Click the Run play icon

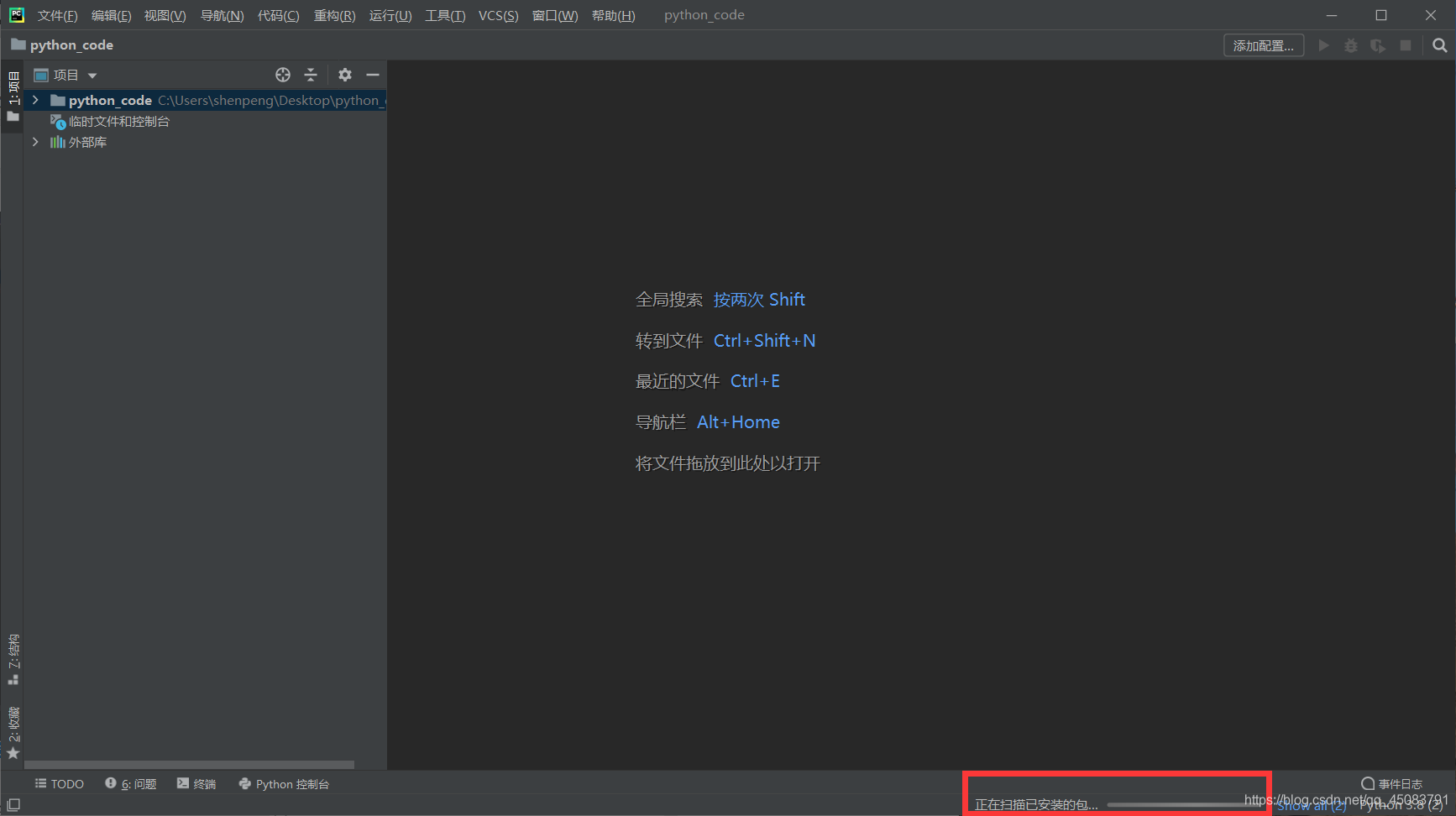(x=1323, y=45)
